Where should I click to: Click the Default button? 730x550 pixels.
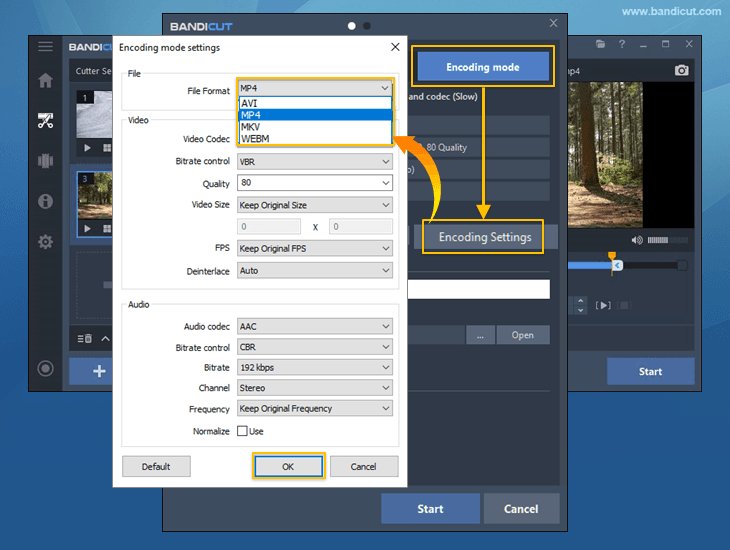point(156,466)
